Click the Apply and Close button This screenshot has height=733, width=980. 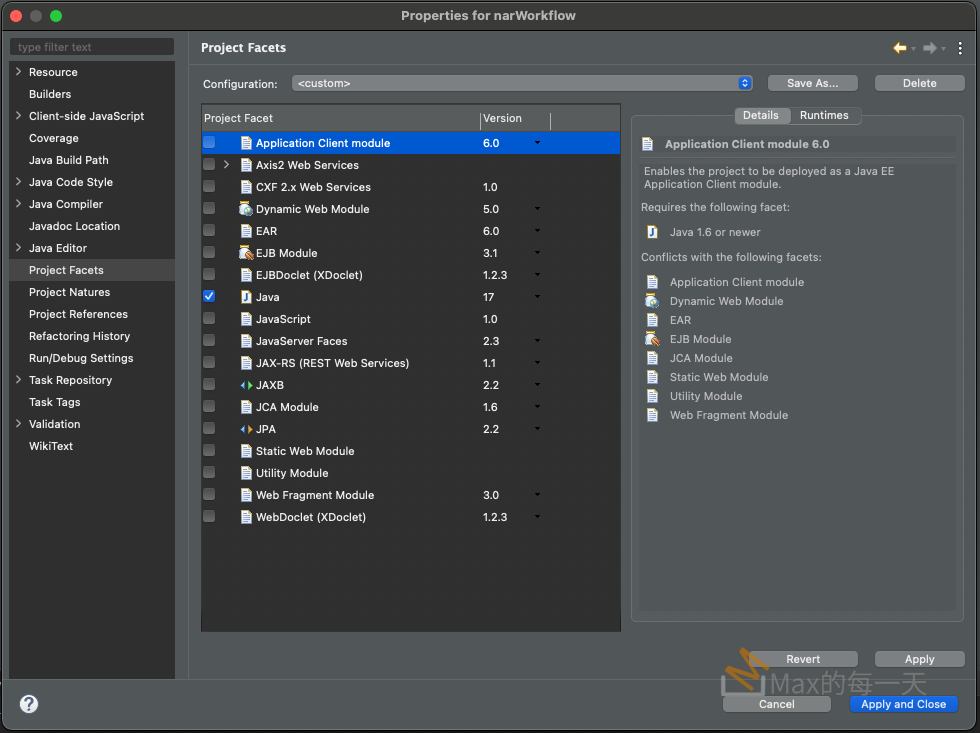tap(903, 704)
